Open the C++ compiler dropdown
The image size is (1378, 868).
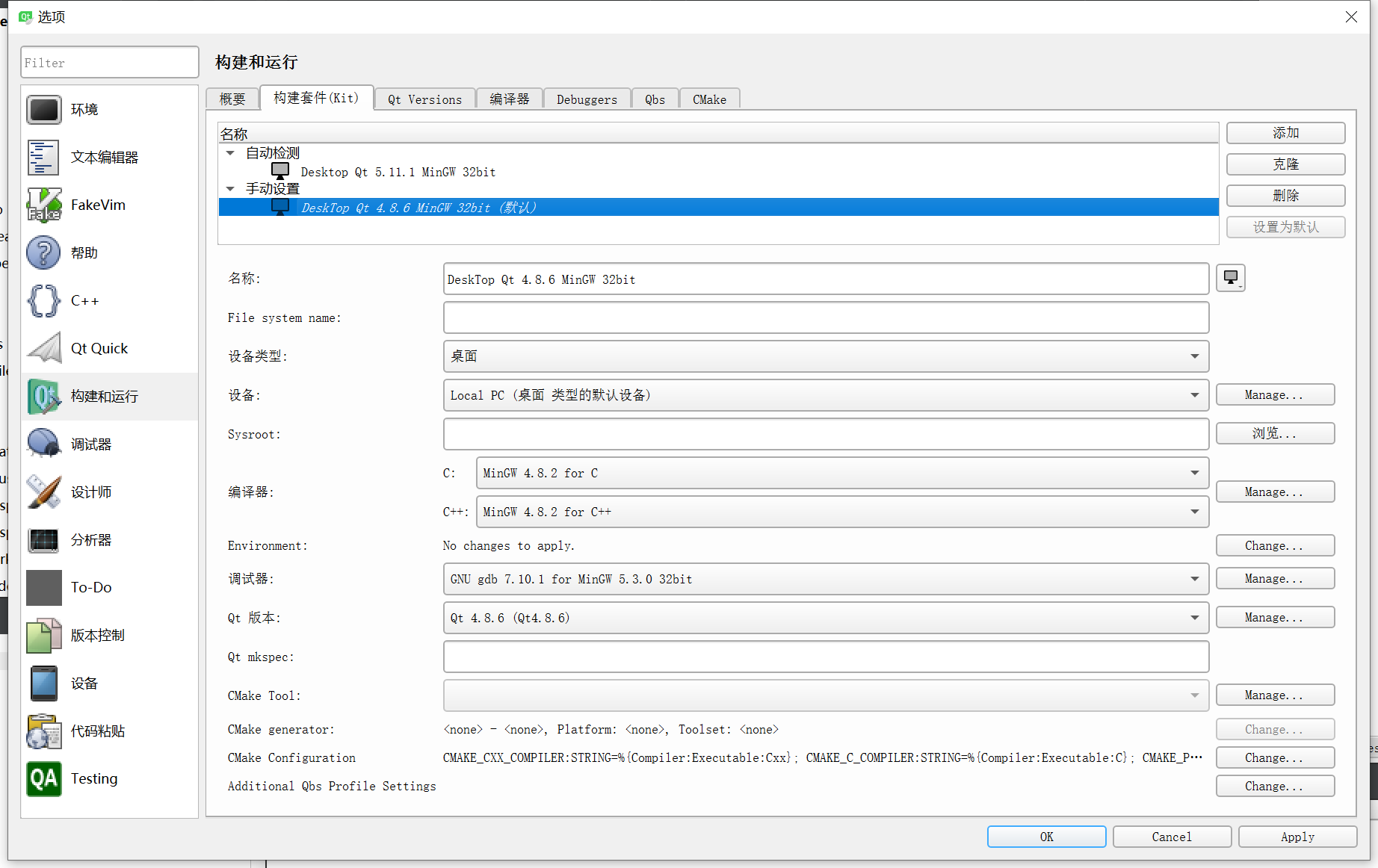842,512
